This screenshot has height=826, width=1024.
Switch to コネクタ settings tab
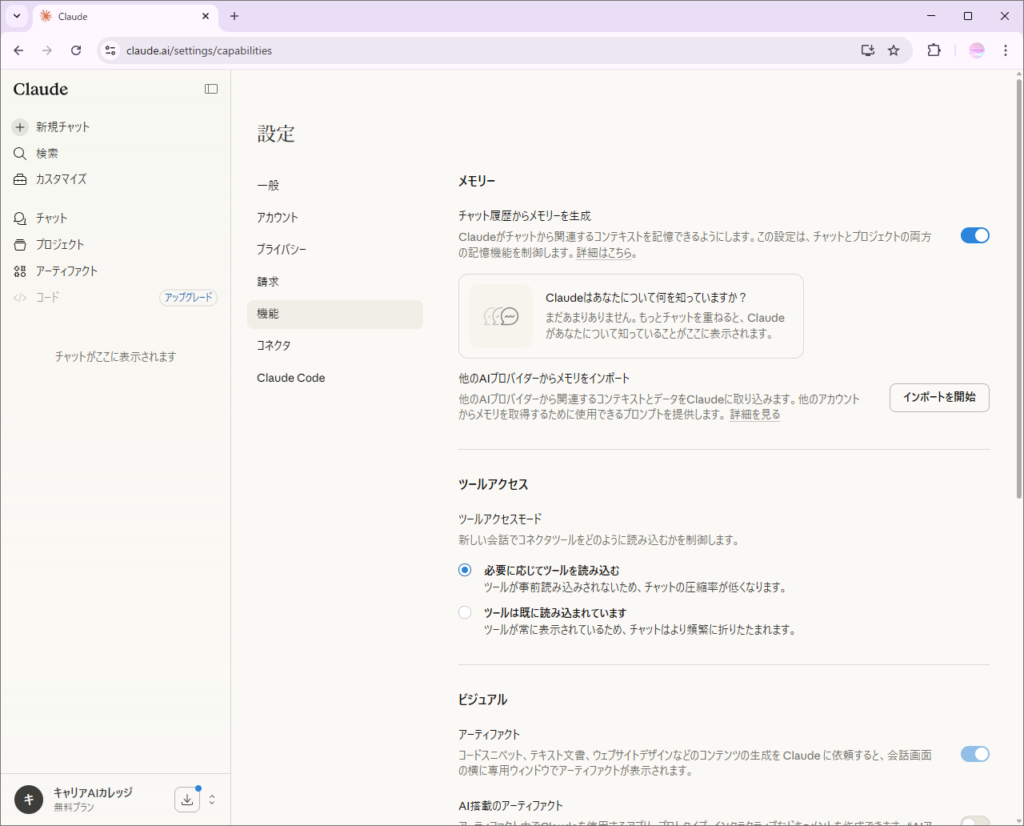tap(274, 345)
